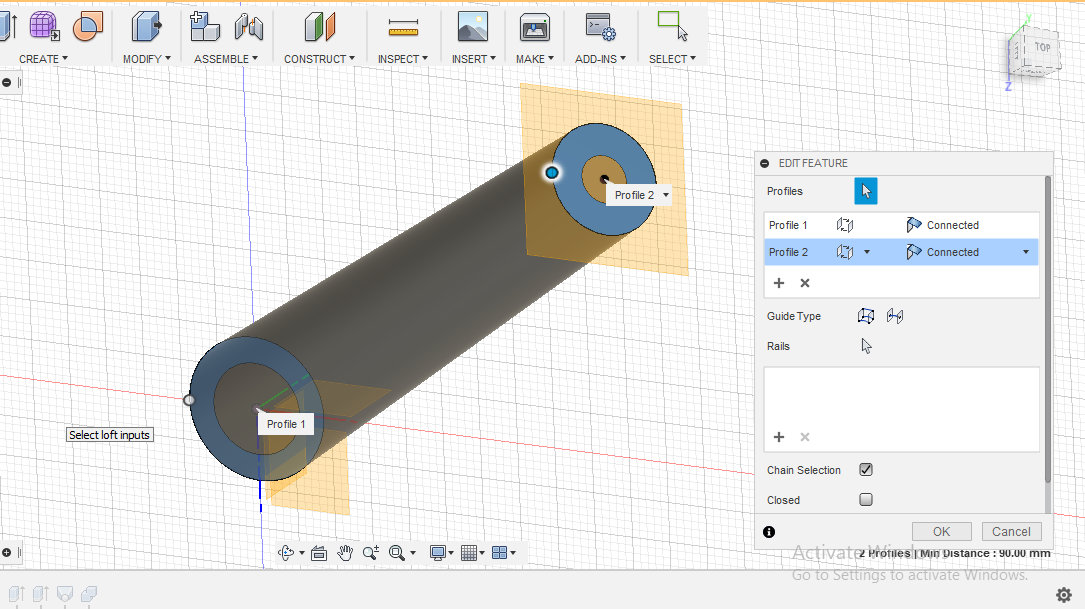Open the timeline settings gear icon
The height and width of the screenshot is (609, 1085).
pyautogui.click(x=1064, y=594)
